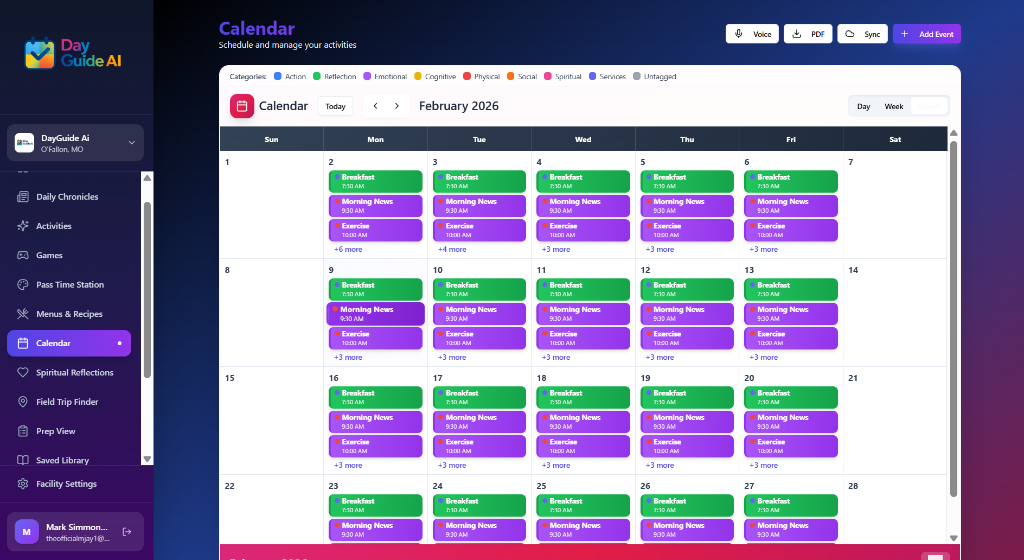Image resolution: width=1024 pixels, height=560 pixels.
Task: Expand the DayGuide Ai facility dropdown
Action: coord(76,143)
